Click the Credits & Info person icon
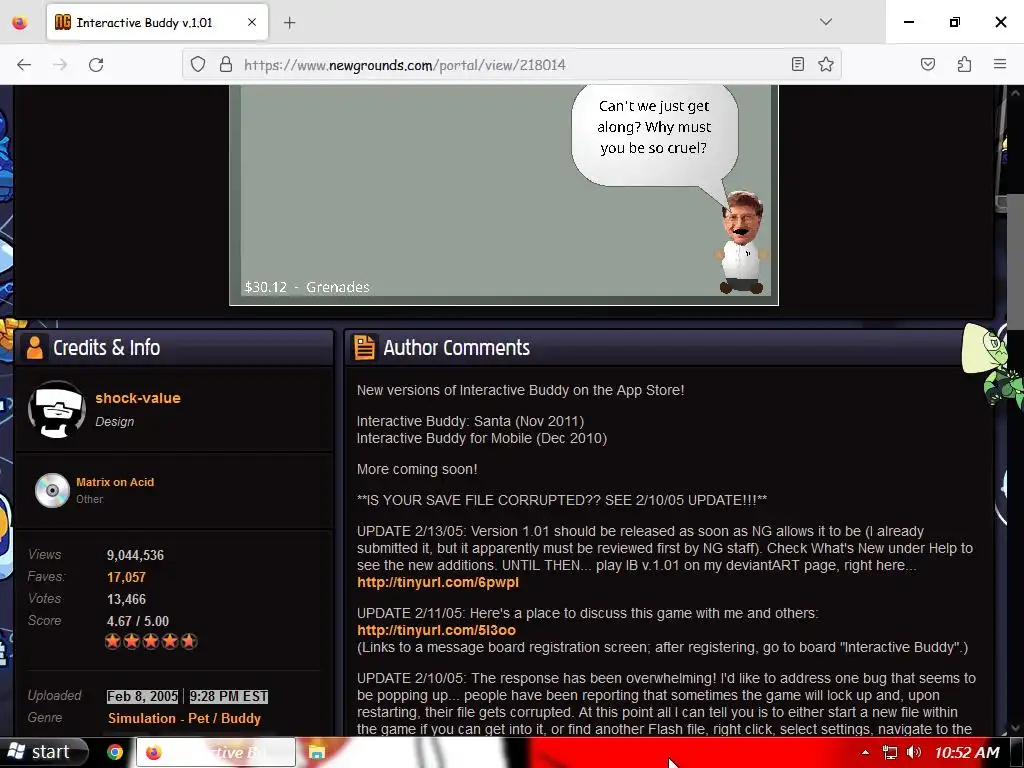 point(35,347)
